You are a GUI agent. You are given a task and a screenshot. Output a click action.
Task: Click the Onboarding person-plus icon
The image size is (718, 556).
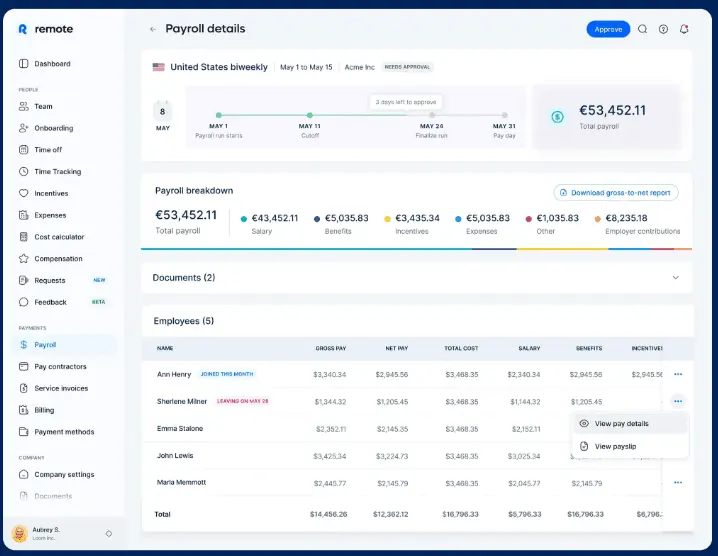click(23, 128)
